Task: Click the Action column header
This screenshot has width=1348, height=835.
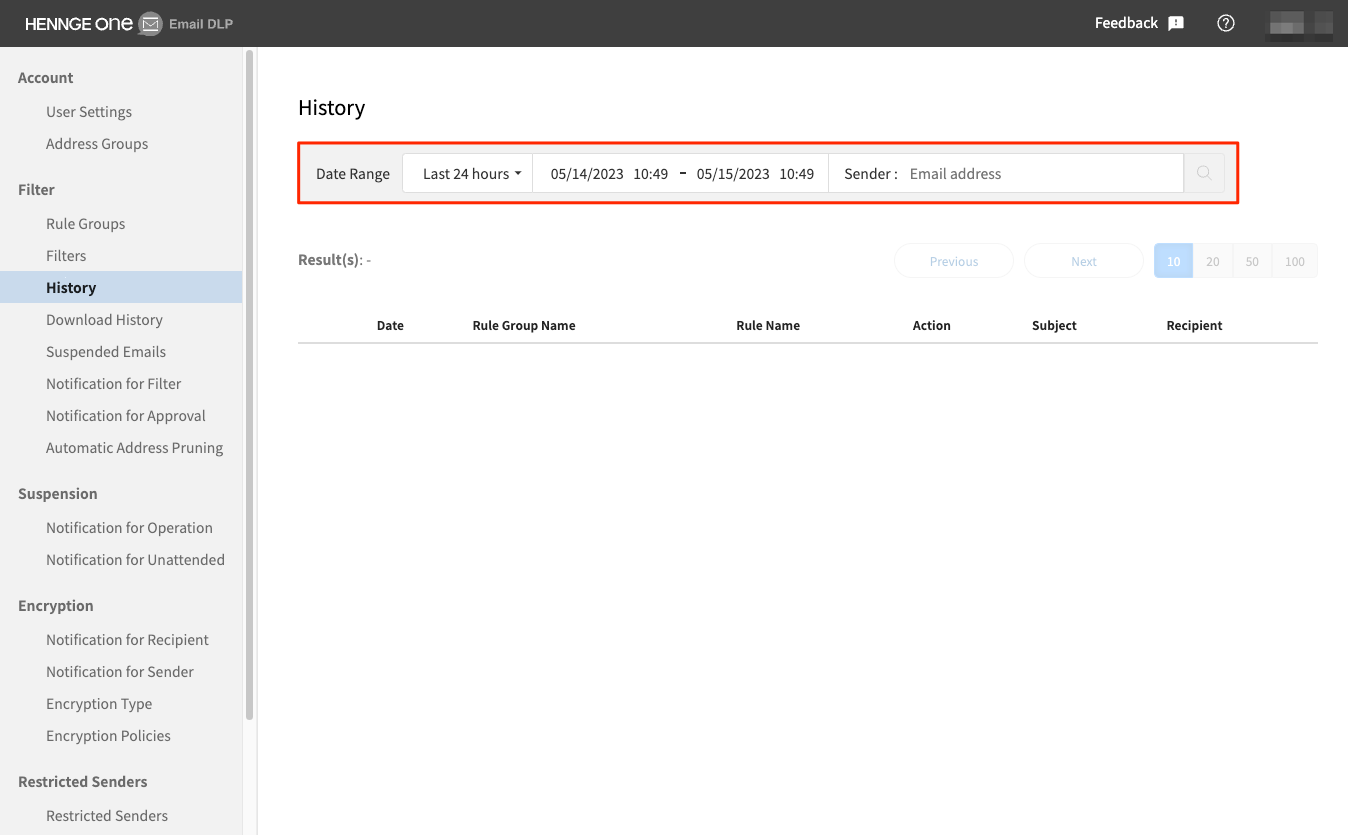Action: click(932, 325)
